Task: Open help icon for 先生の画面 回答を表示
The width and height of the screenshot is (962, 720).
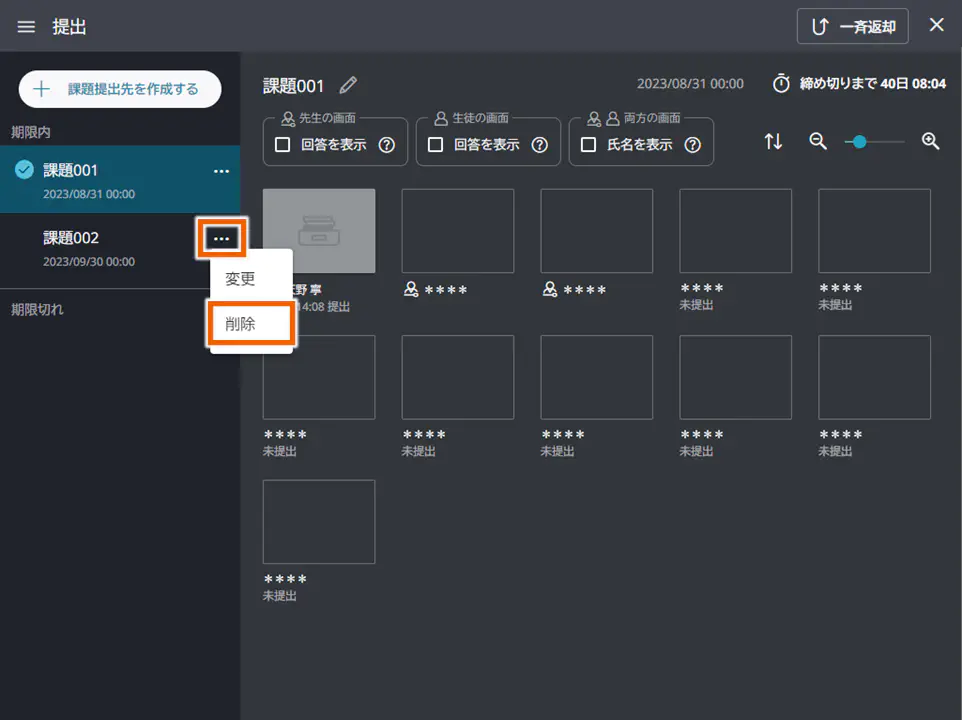Action: tap(387, 145)
